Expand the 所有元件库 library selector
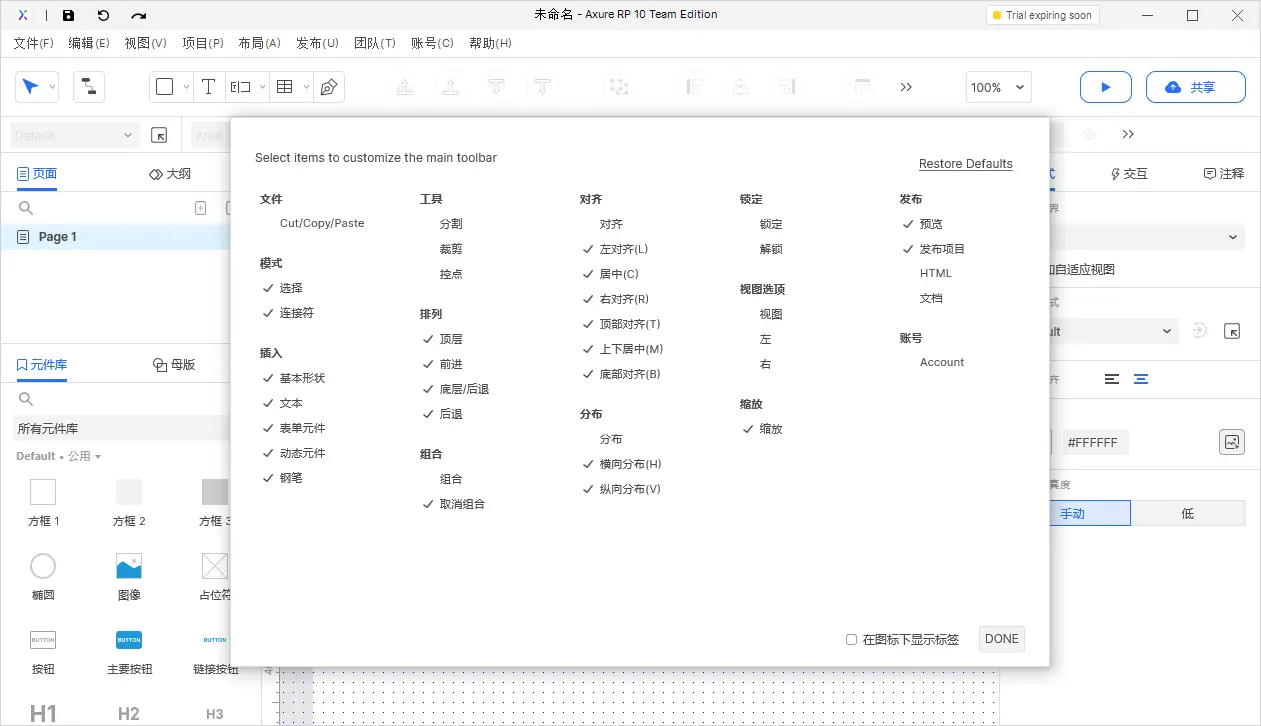The image size is (1261, 726). pos(120,428)
